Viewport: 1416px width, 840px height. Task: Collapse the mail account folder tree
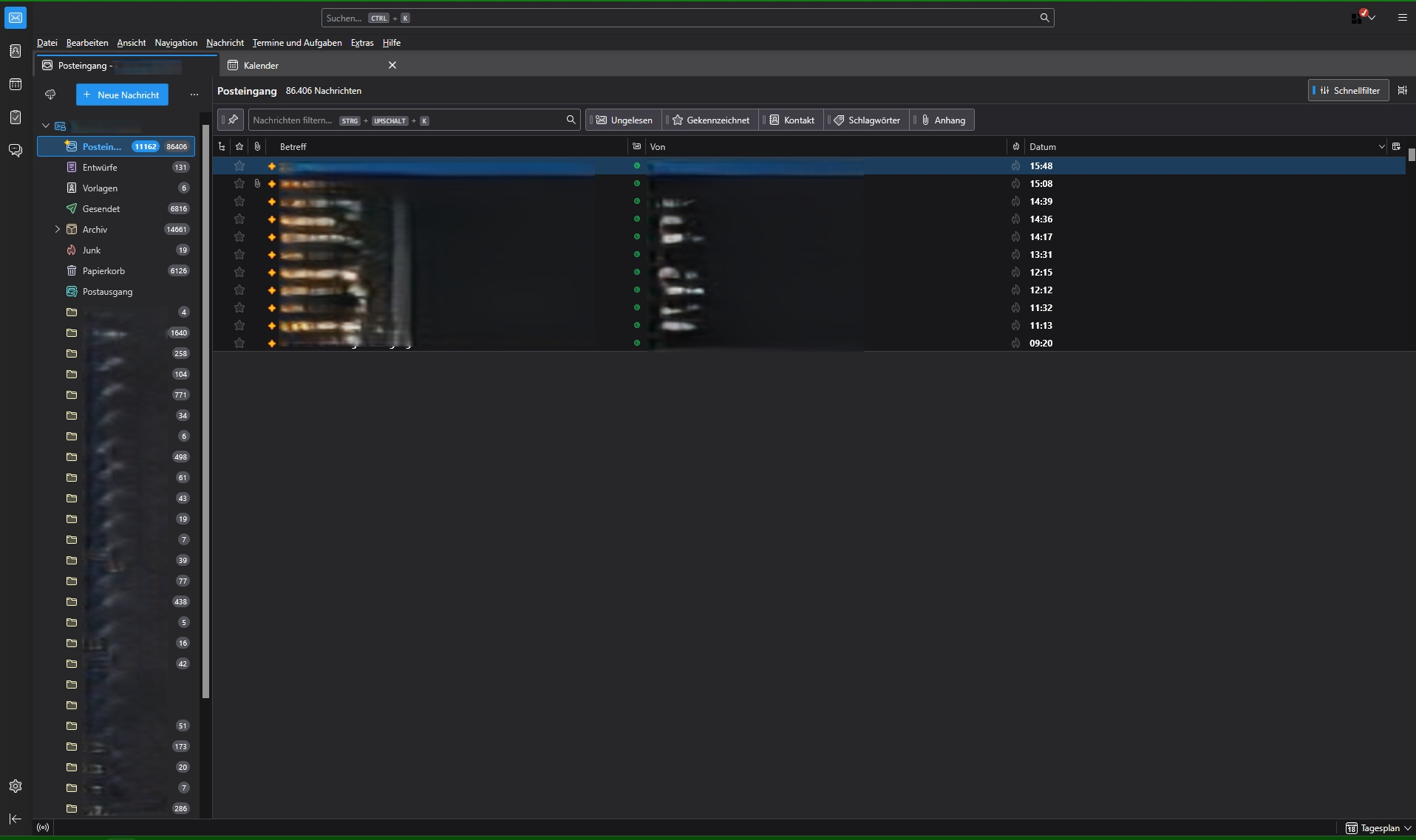(x=46, y=126)
